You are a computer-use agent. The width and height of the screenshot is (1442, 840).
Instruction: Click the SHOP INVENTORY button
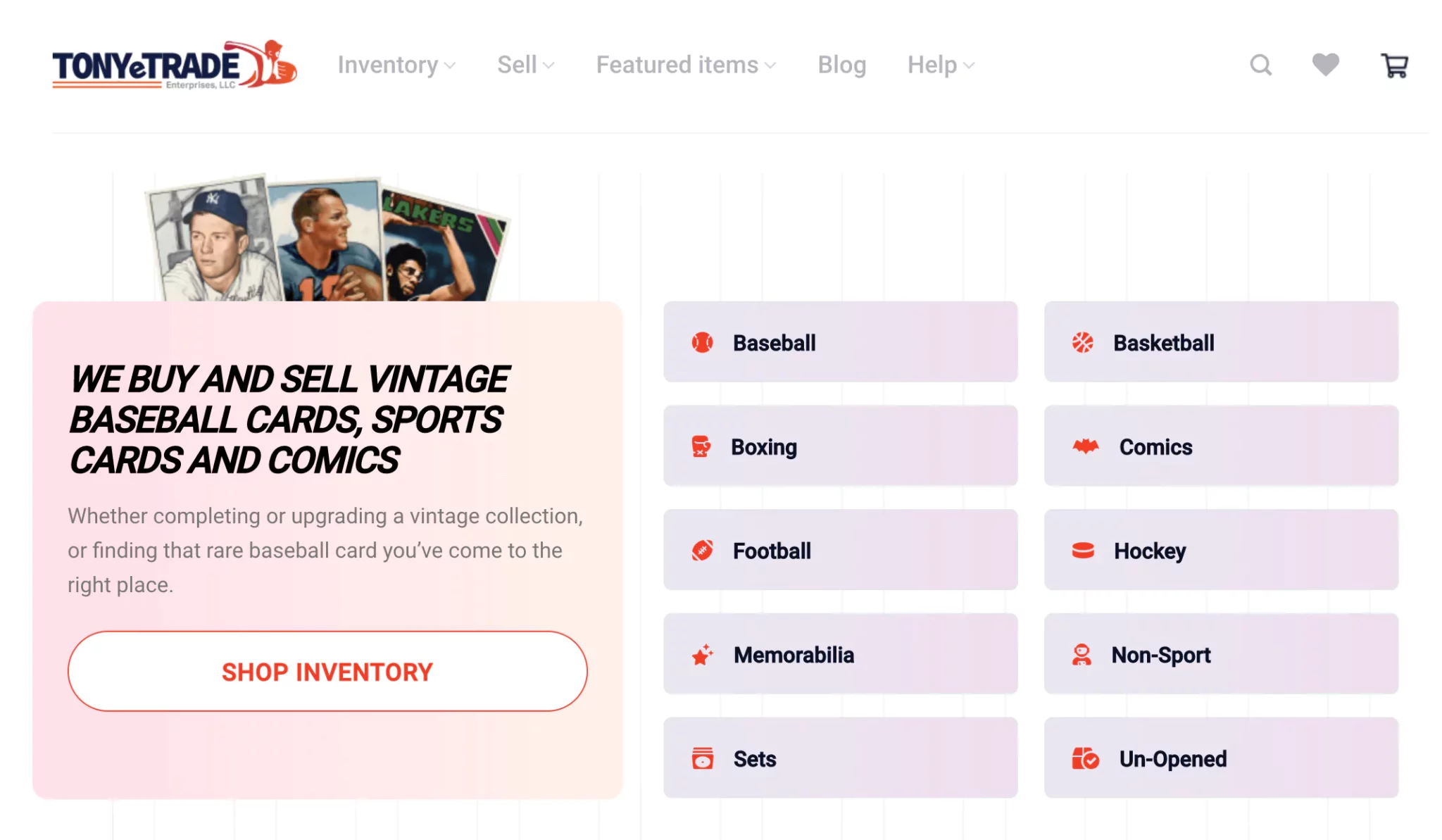tap(327, 671)
